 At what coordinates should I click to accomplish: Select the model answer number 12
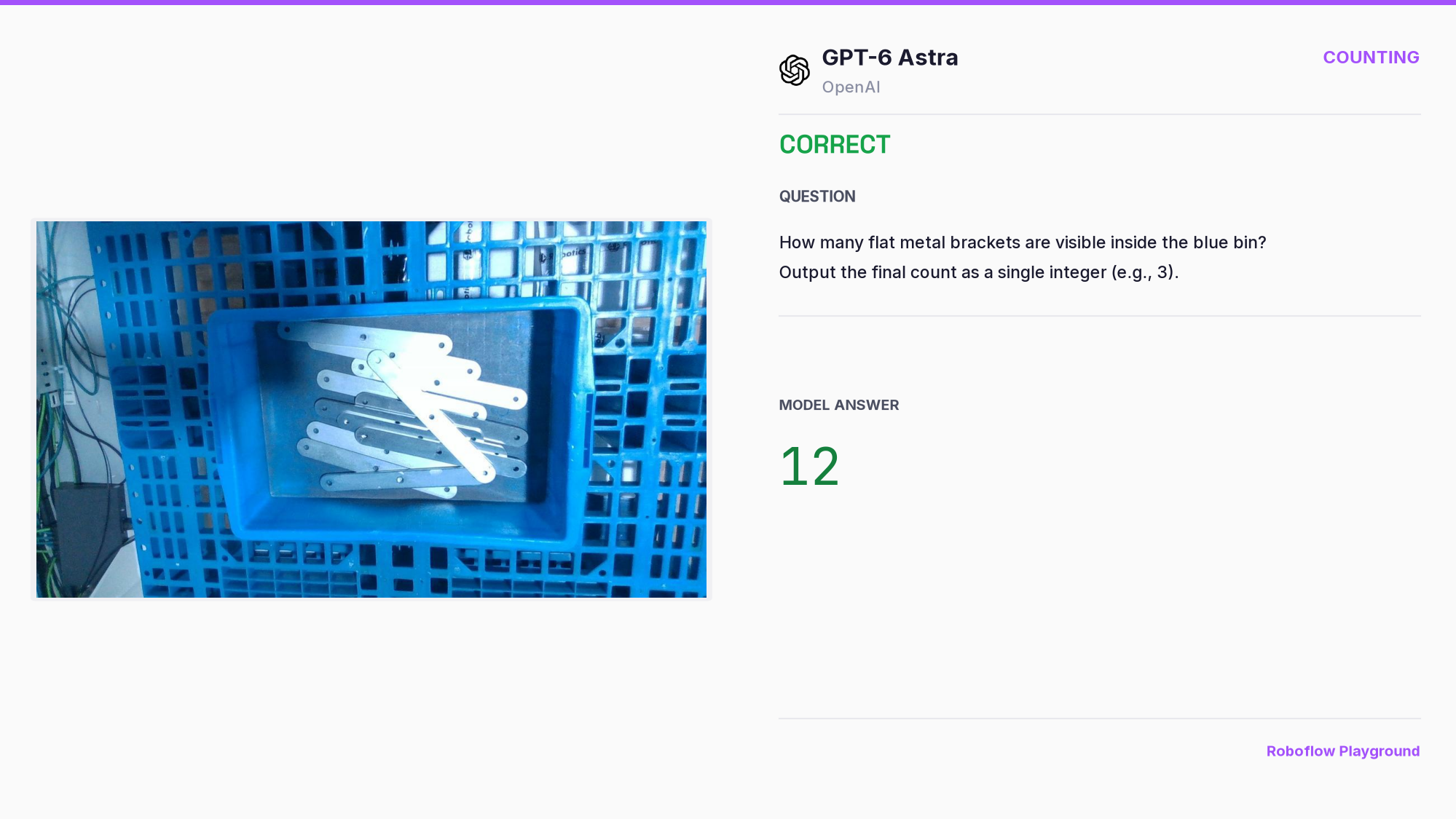click(809, 467)
